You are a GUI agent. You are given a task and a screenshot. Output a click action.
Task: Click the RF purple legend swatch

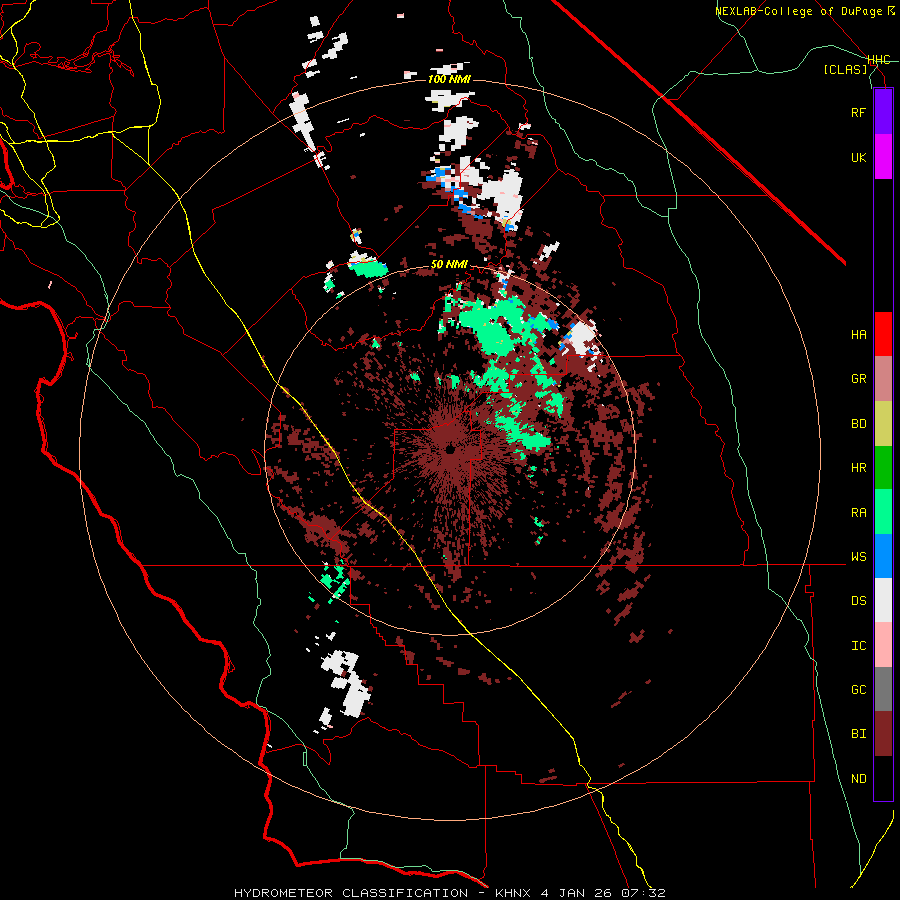pyautogui.click(x=883, y=112)
